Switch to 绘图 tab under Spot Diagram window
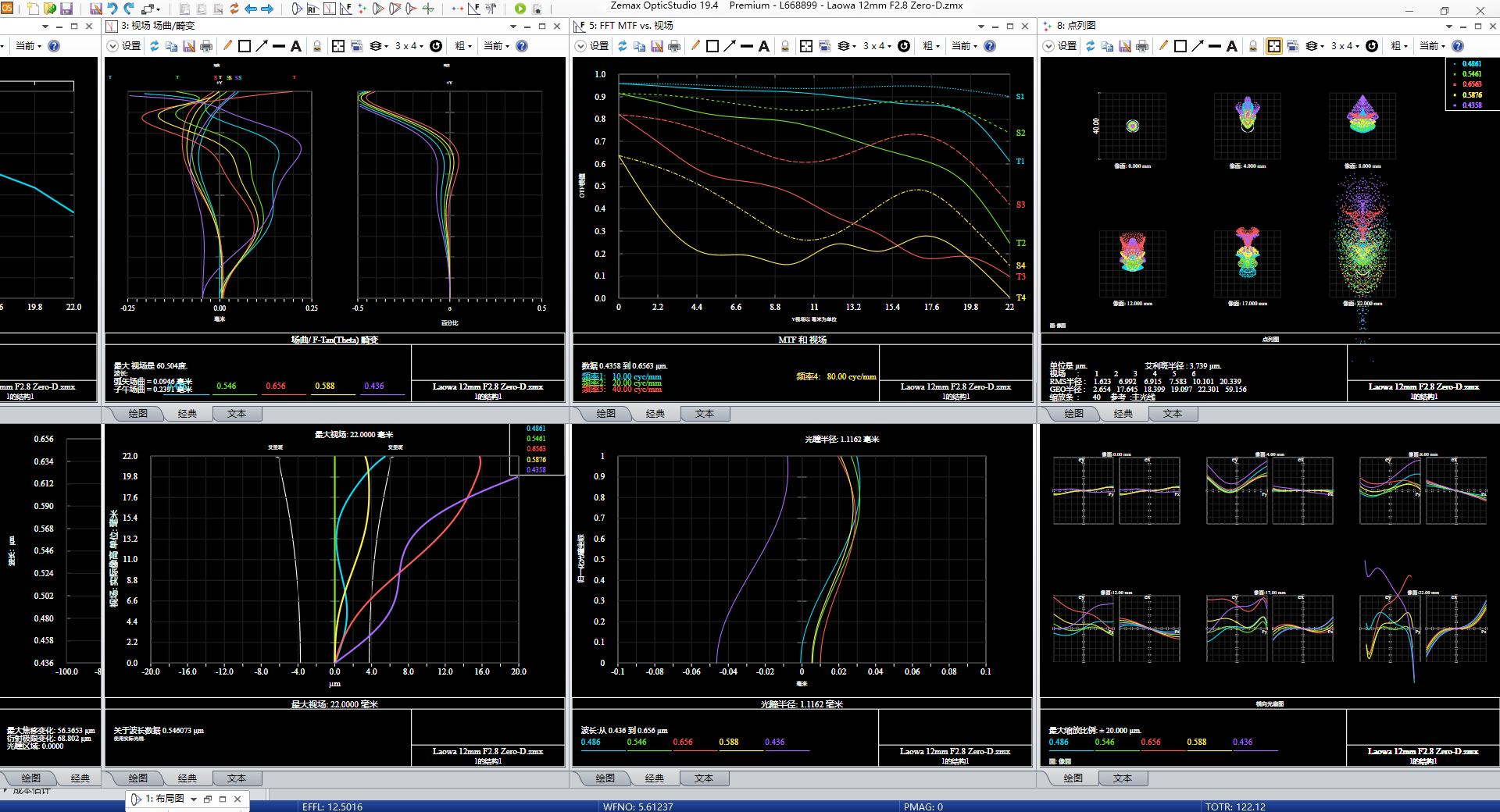1500x812 pixels. click(1074, 414)
